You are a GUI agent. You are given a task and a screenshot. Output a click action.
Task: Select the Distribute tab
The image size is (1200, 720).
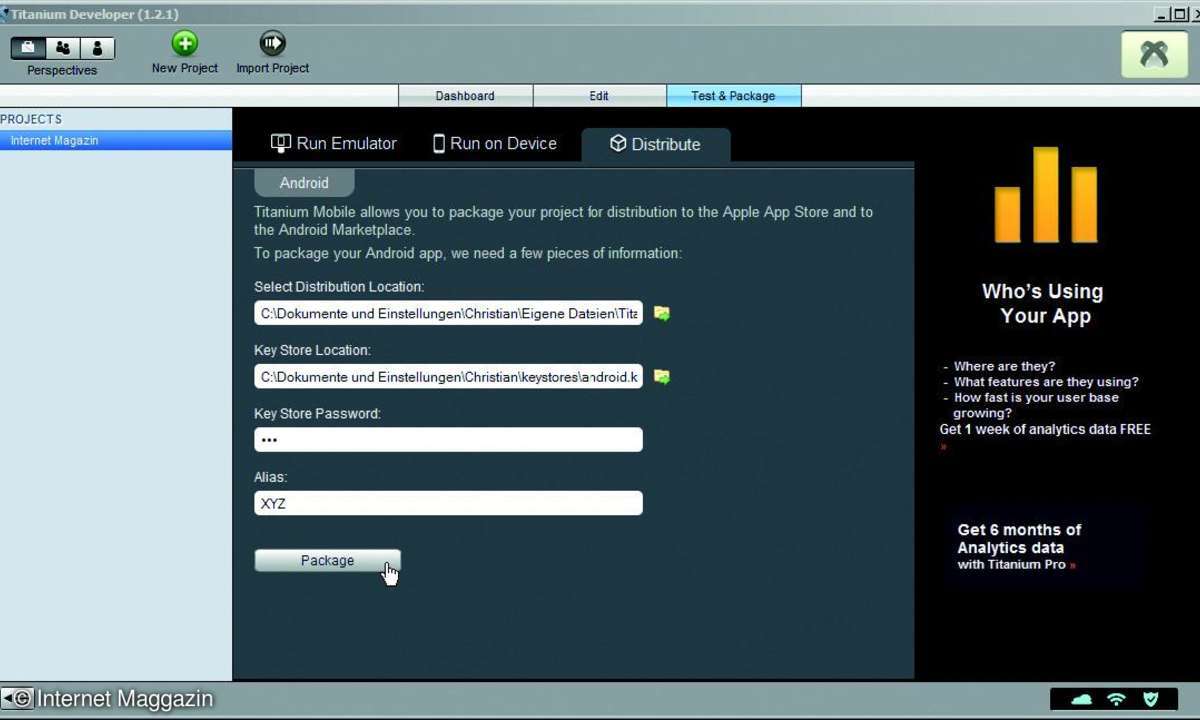(655, 144)
